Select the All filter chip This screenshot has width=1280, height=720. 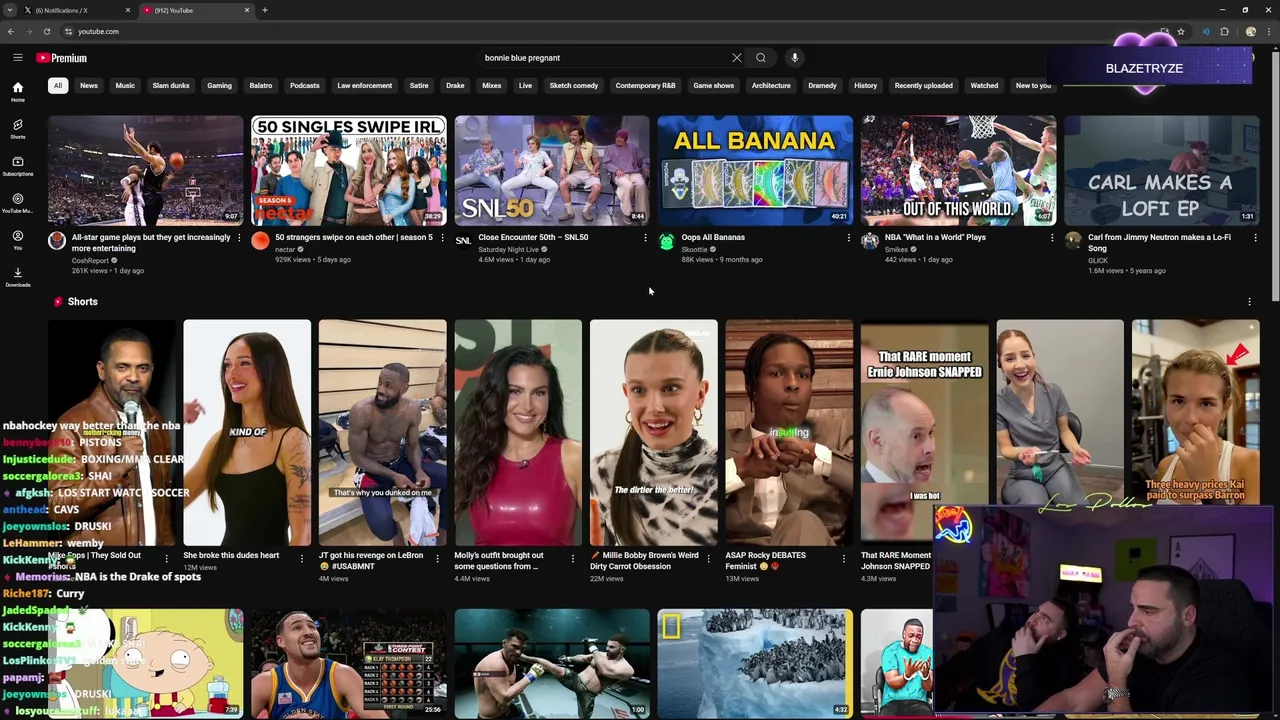click(x=58, y=85)
